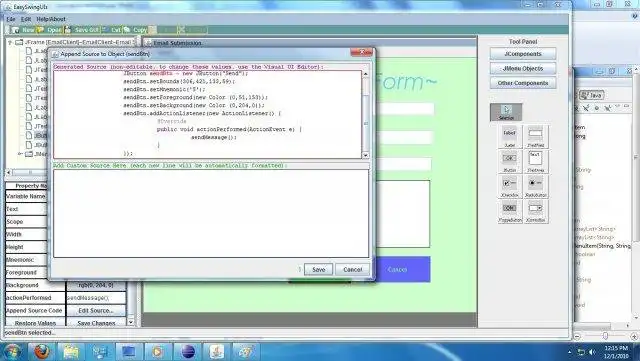Pick the JTextArea component tool

click(536, 162)
